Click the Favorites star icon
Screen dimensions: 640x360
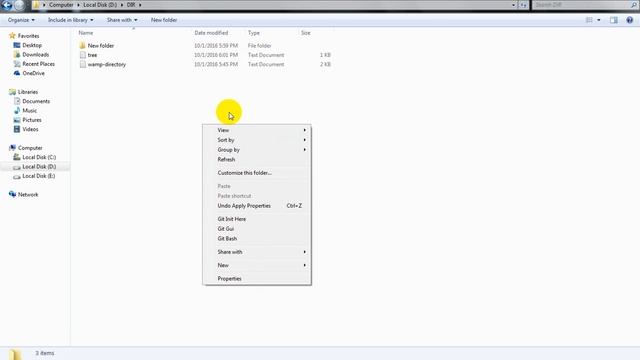(12, 36)
